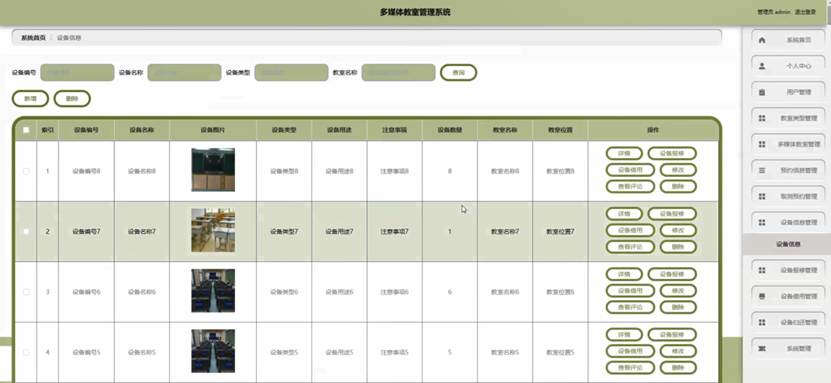Select the 注意事项6 table cell
This screenshot has width=831, height=383.
394,292
